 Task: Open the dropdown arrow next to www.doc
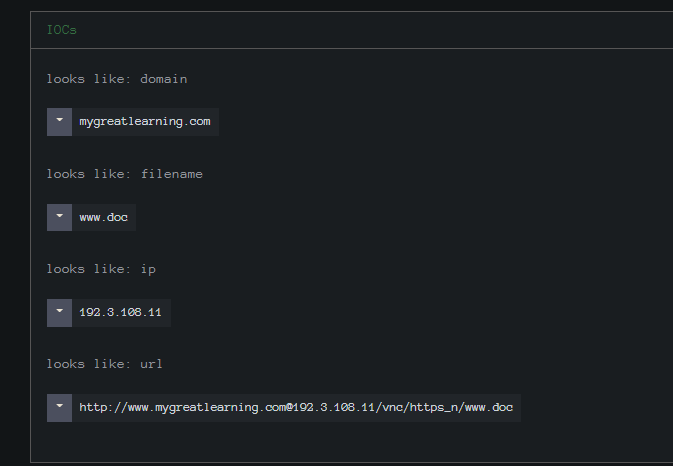tap(59, 218)
